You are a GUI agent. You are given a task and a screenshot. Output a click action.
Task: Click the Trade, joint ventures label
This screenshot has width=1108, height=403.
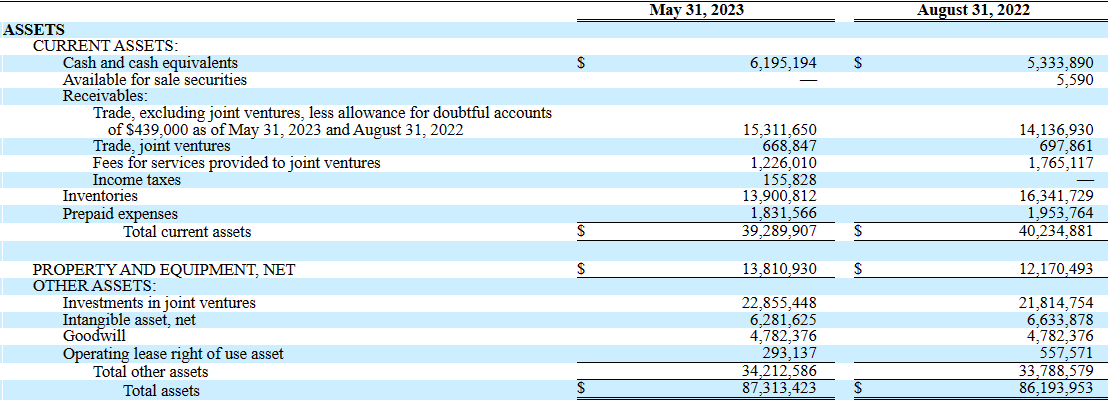point(162,146)
